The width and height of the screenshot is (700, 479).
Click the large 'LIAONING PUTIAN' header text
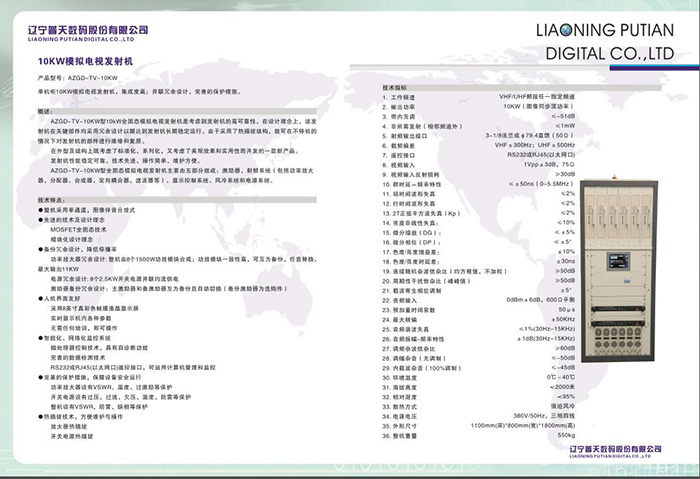pos(605,30)
